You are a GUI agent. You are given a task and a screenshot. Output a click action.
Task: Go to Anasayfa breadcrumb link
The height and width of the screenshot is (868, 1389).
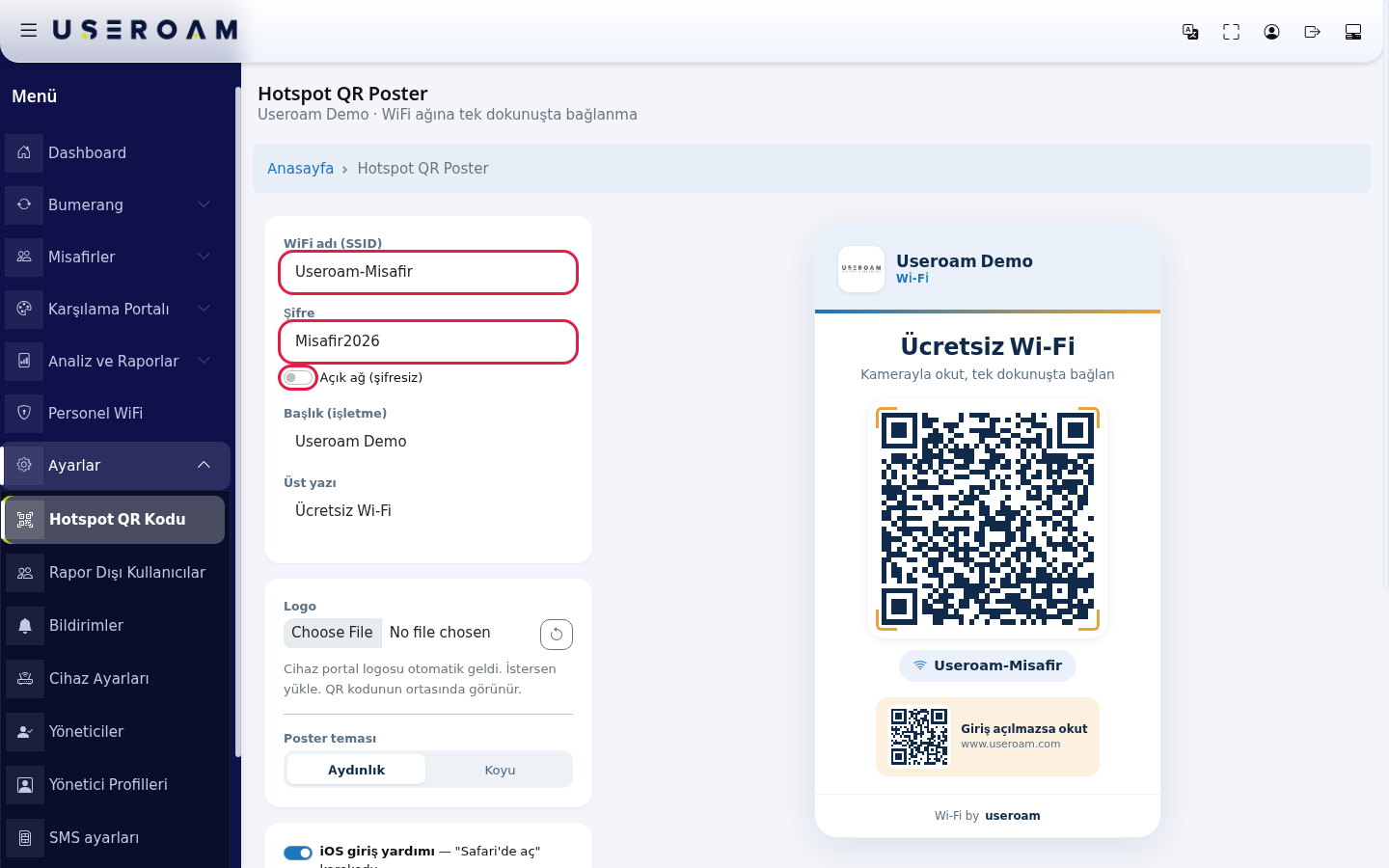pyautogui.click(x=300, y=168)
